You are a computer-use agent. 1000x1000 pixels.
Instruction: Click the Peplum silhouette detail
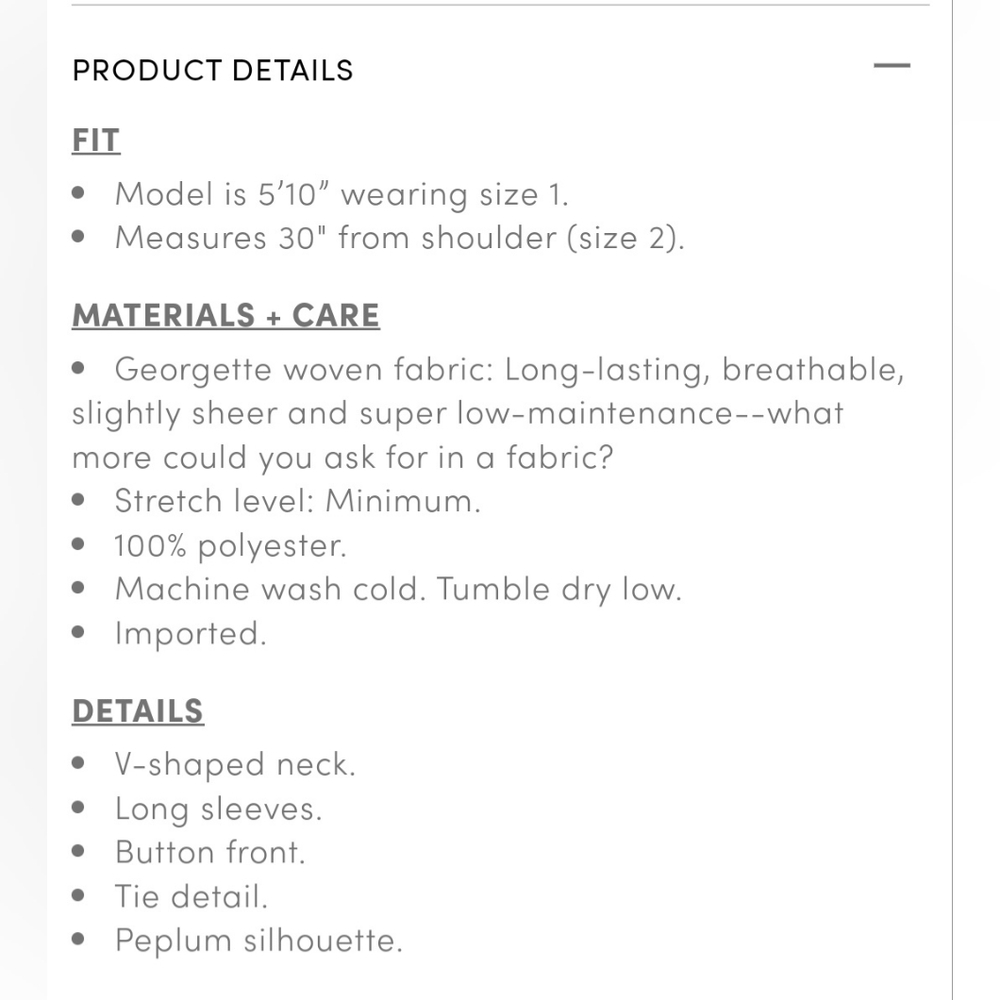pyautogui.click(x=258, y=941)
